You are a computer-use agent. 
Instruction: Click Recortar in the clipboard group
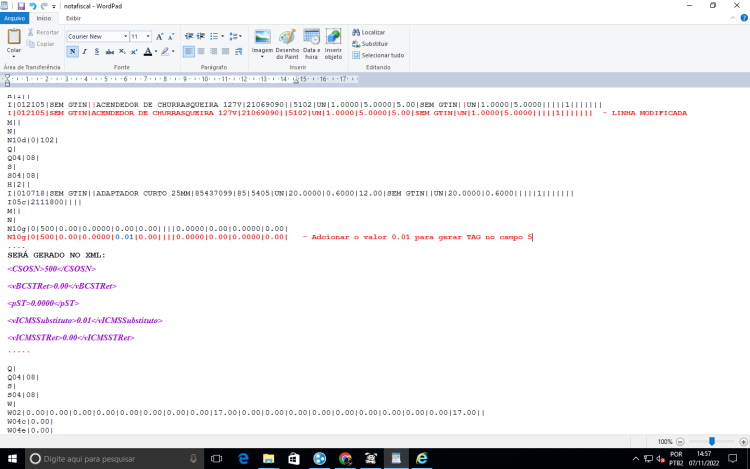[43, 32]
